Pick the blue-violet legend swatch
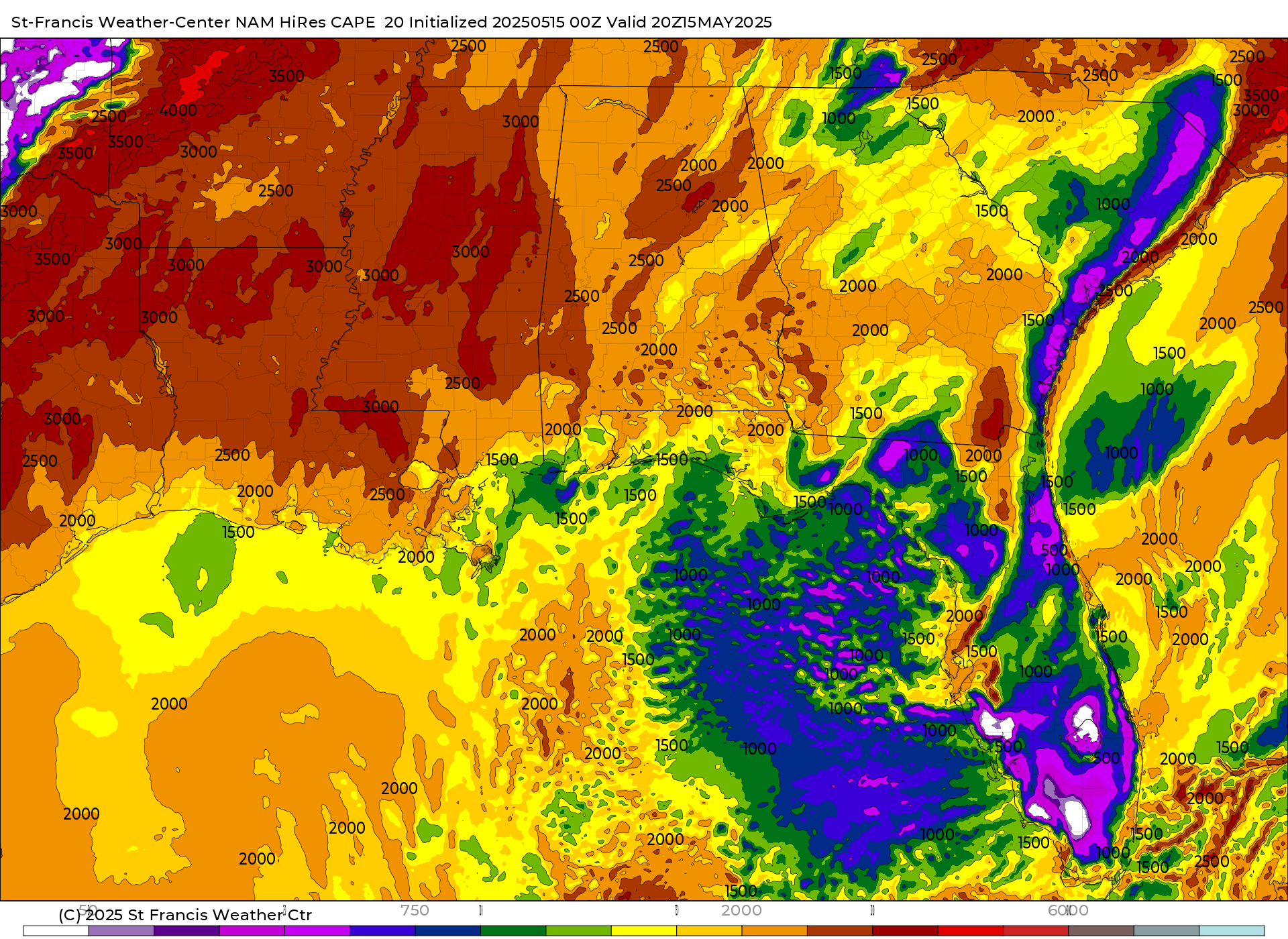The image size is (1288, 939). pos(382,931)
